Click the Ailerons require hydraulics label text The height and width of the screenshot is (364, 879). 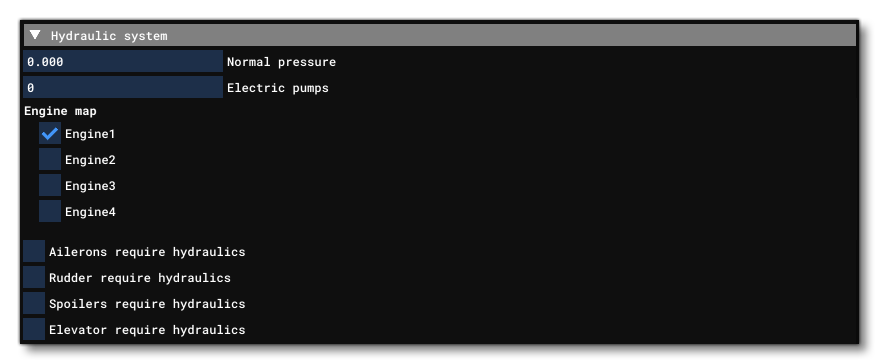[x=147, y=252]
